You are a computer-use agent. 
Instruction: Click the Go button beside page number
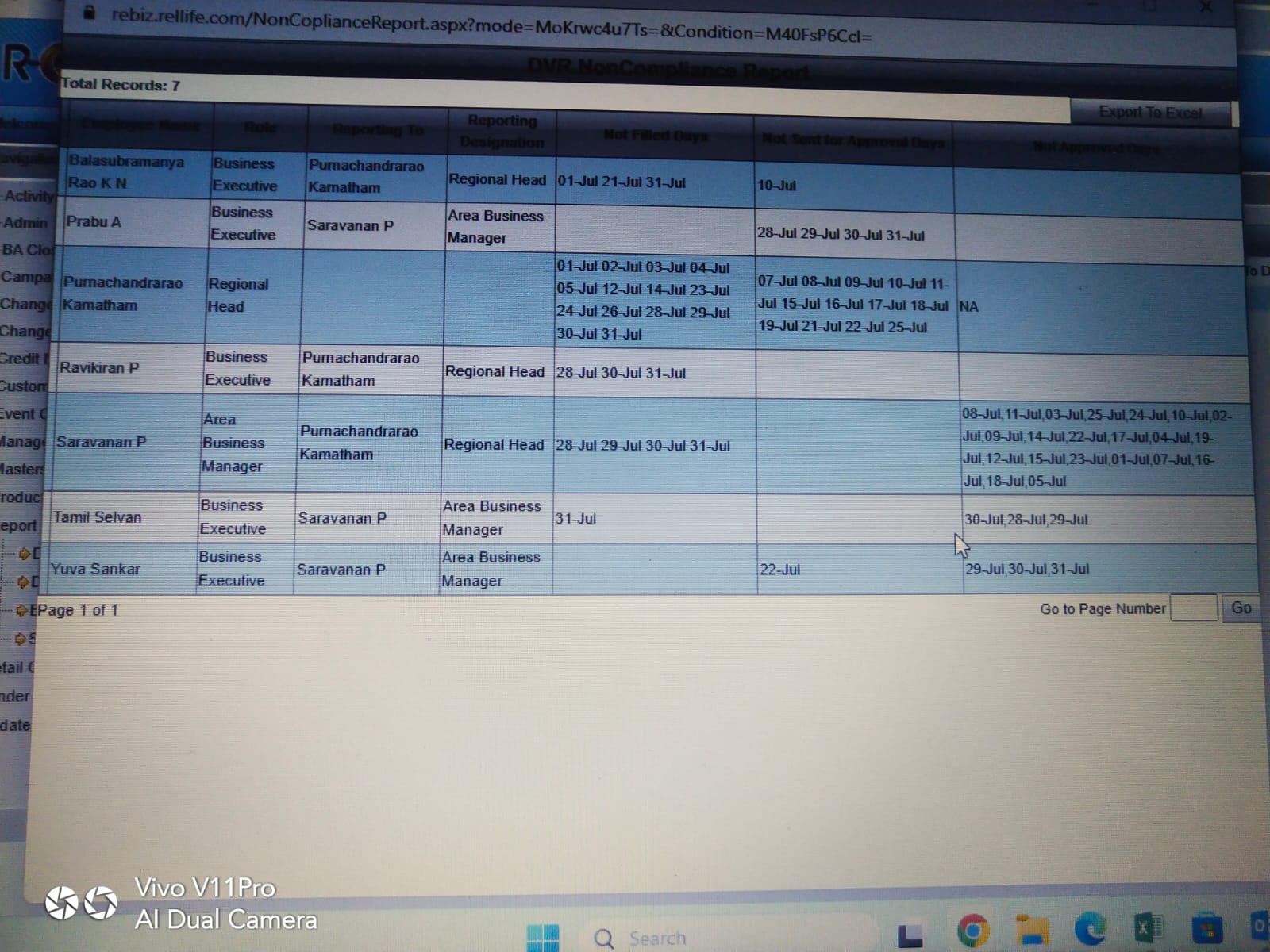tap(1241, 608)
